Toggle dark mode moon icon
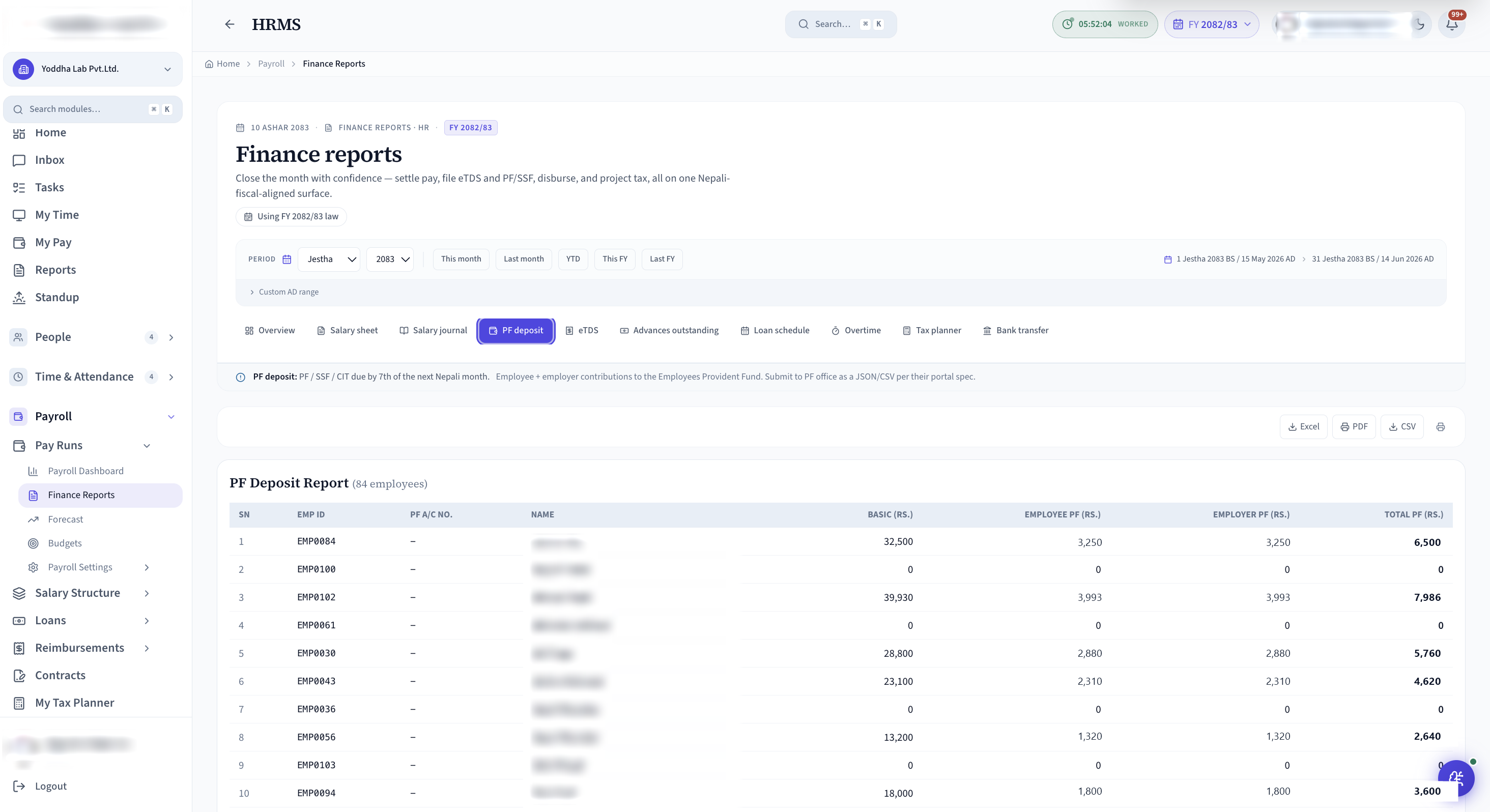The width and height of the screenshot is (1490, 812). click(1419, 24)
